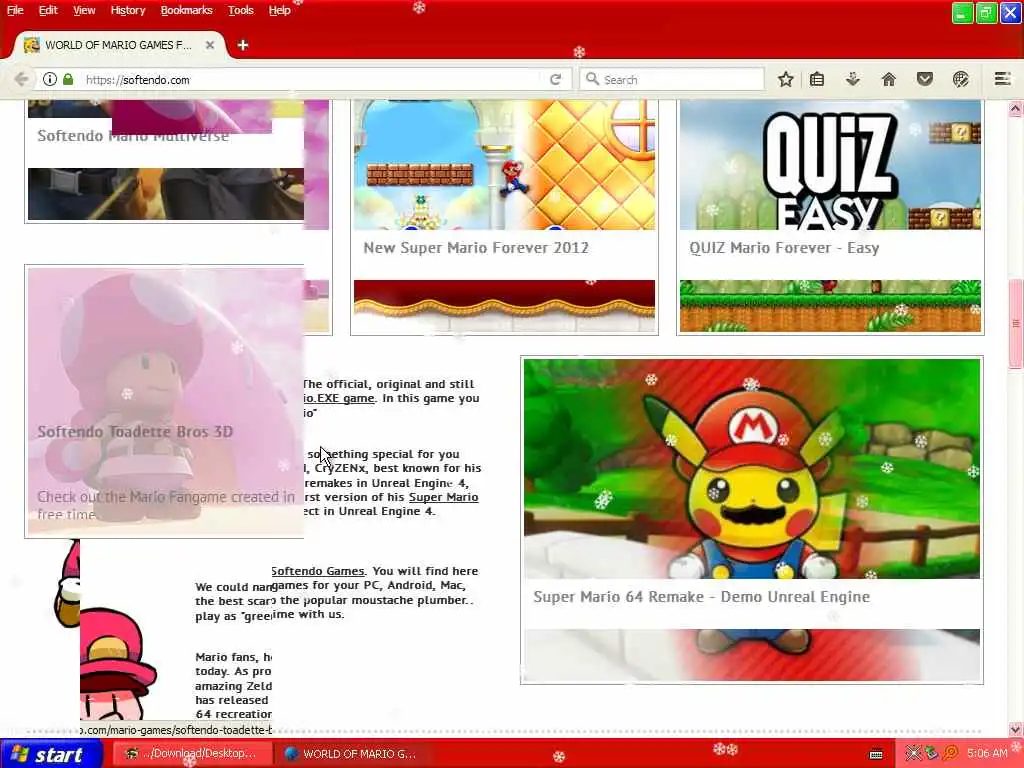
Task: Click the scrollbar down arrow
Action: (x=1015, y=729)
